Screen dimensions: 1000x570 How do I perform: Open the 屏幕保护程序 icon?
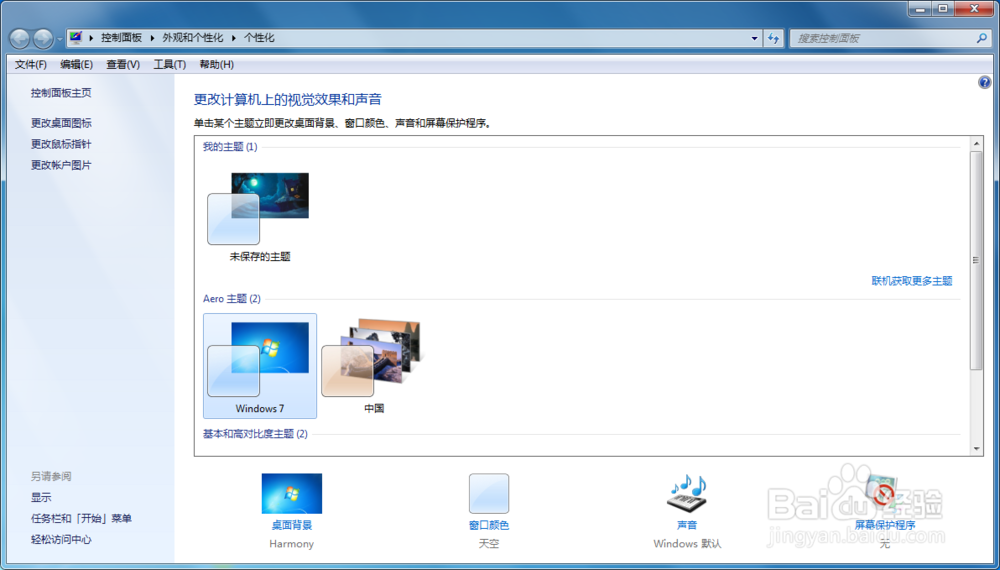885,493
